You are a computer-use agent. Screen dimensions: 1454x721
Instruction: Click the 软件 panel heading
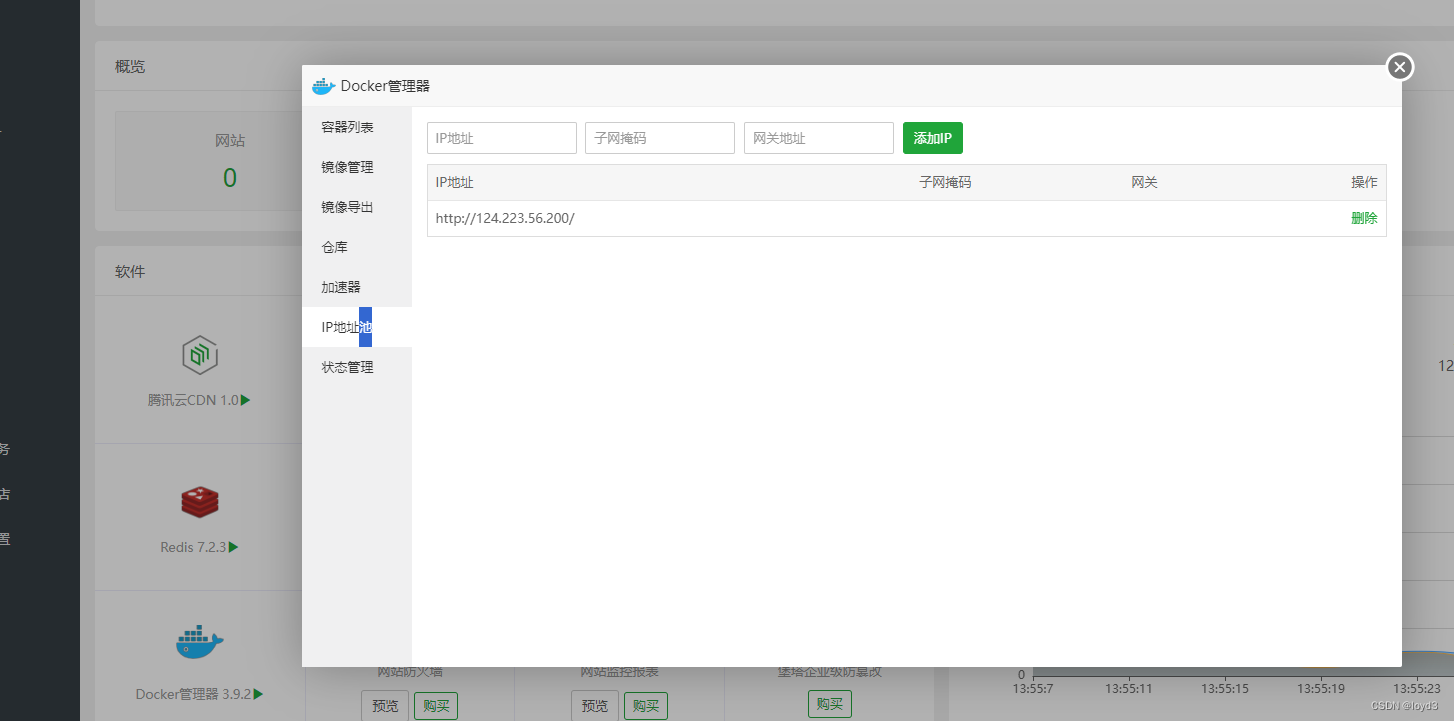pos(130,271)
